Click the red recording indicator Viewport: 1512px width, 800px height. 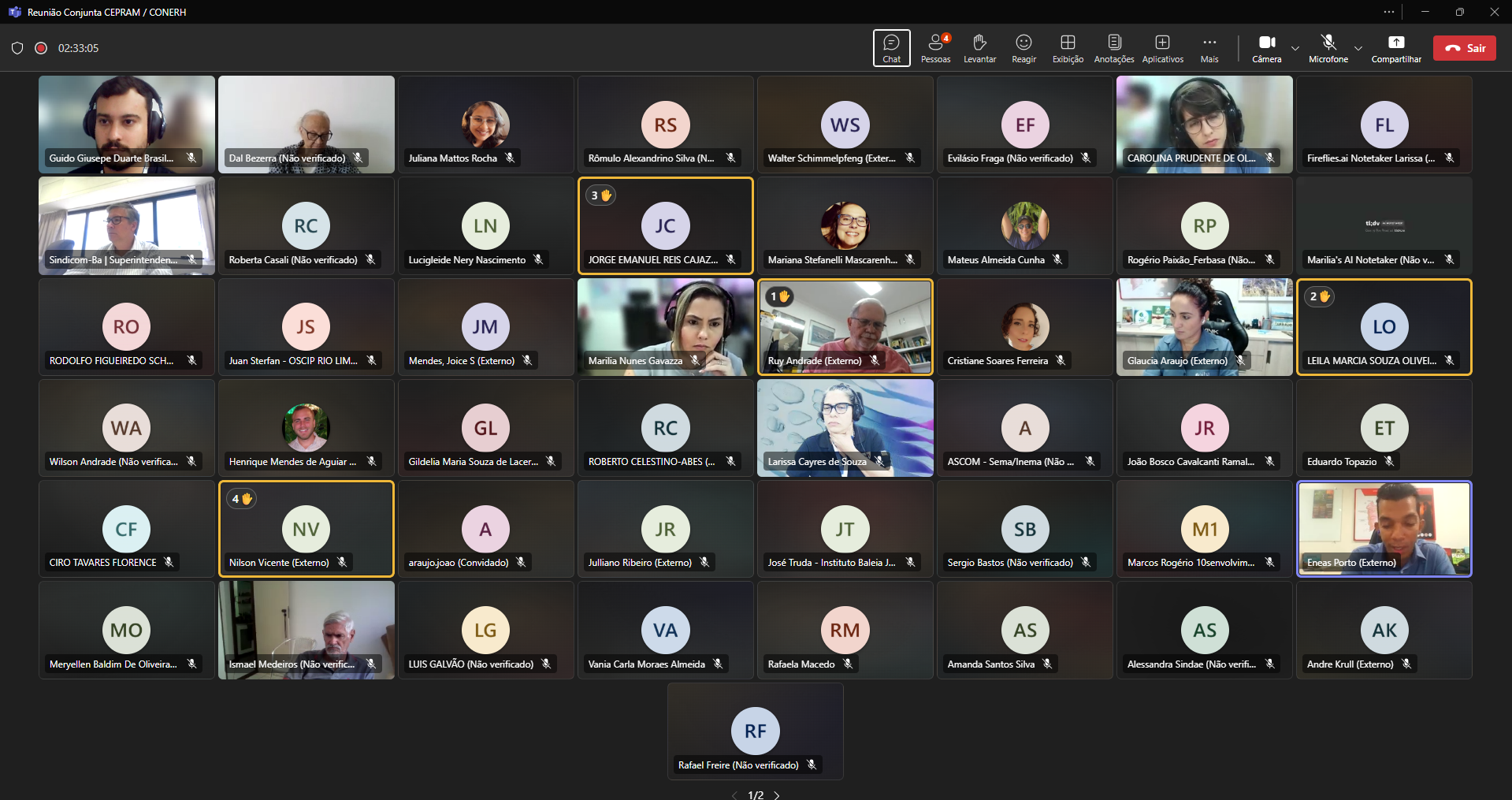pos(41,48)
